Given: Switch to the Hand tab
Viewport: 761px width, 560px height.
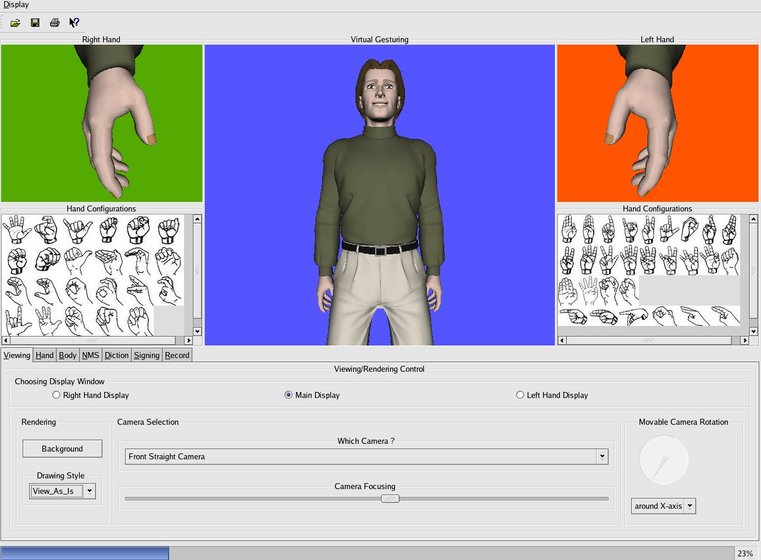Looking at the screenshot, I should [x=44, y=355].
